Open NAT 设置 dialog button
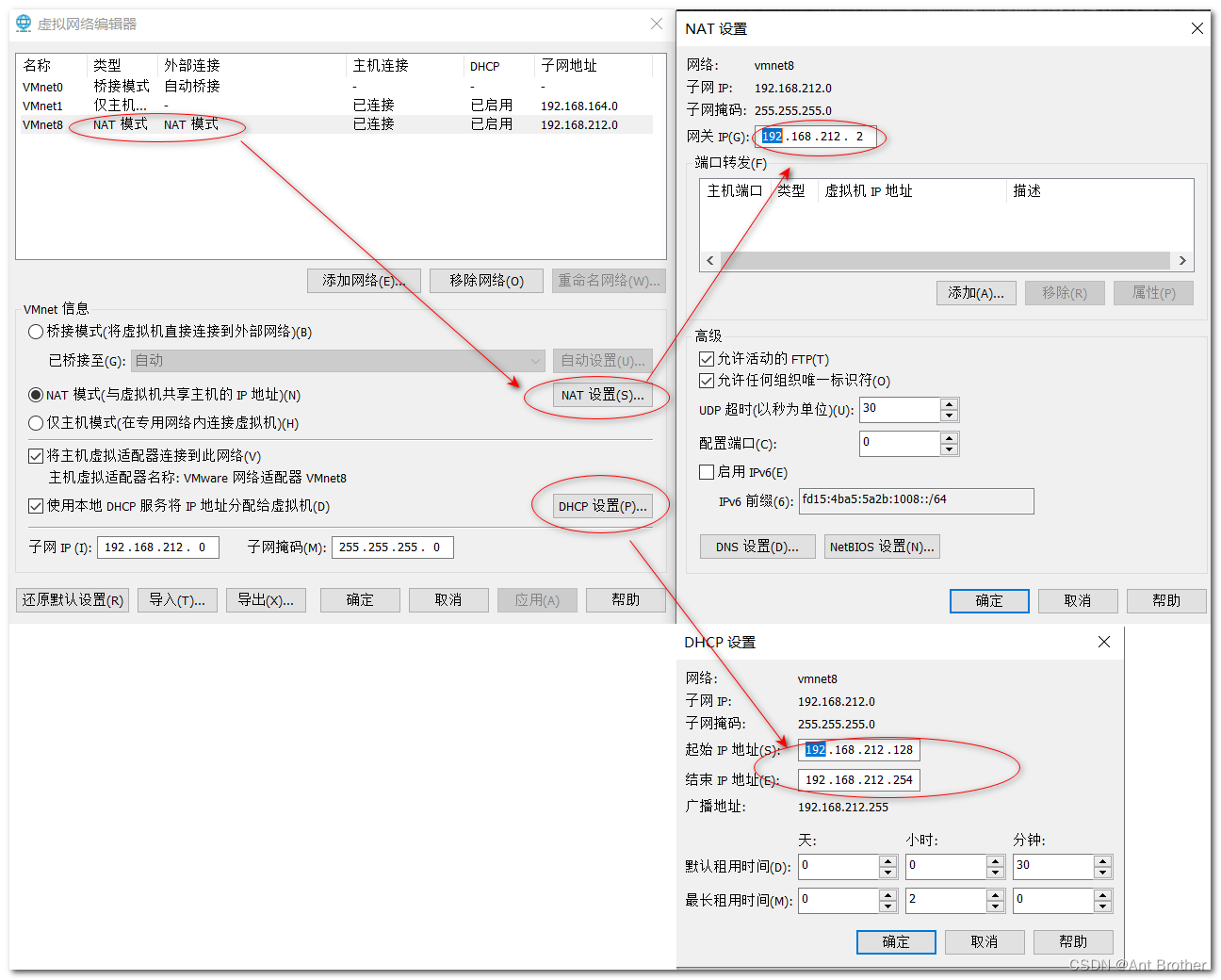This screenshot has height=980, width=1221. coord(603,395)
